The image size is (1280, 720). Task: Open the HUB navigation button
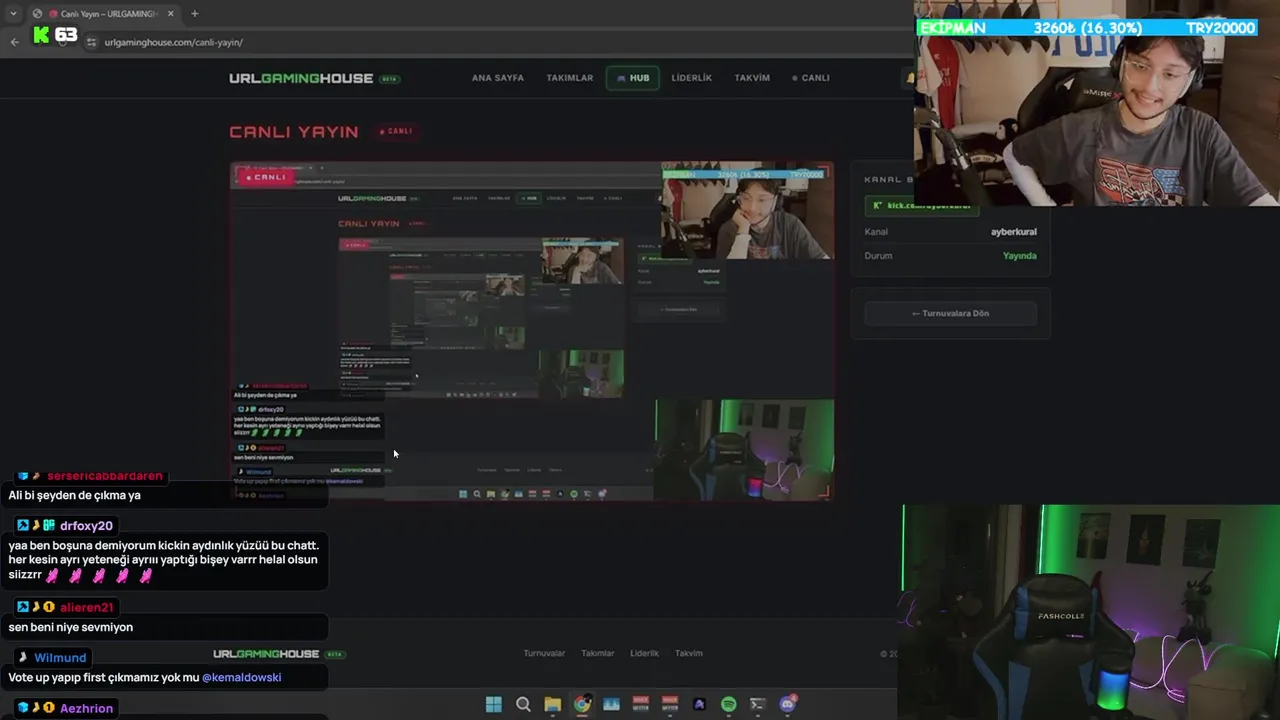pyautogui.click(x=632, y=78)
